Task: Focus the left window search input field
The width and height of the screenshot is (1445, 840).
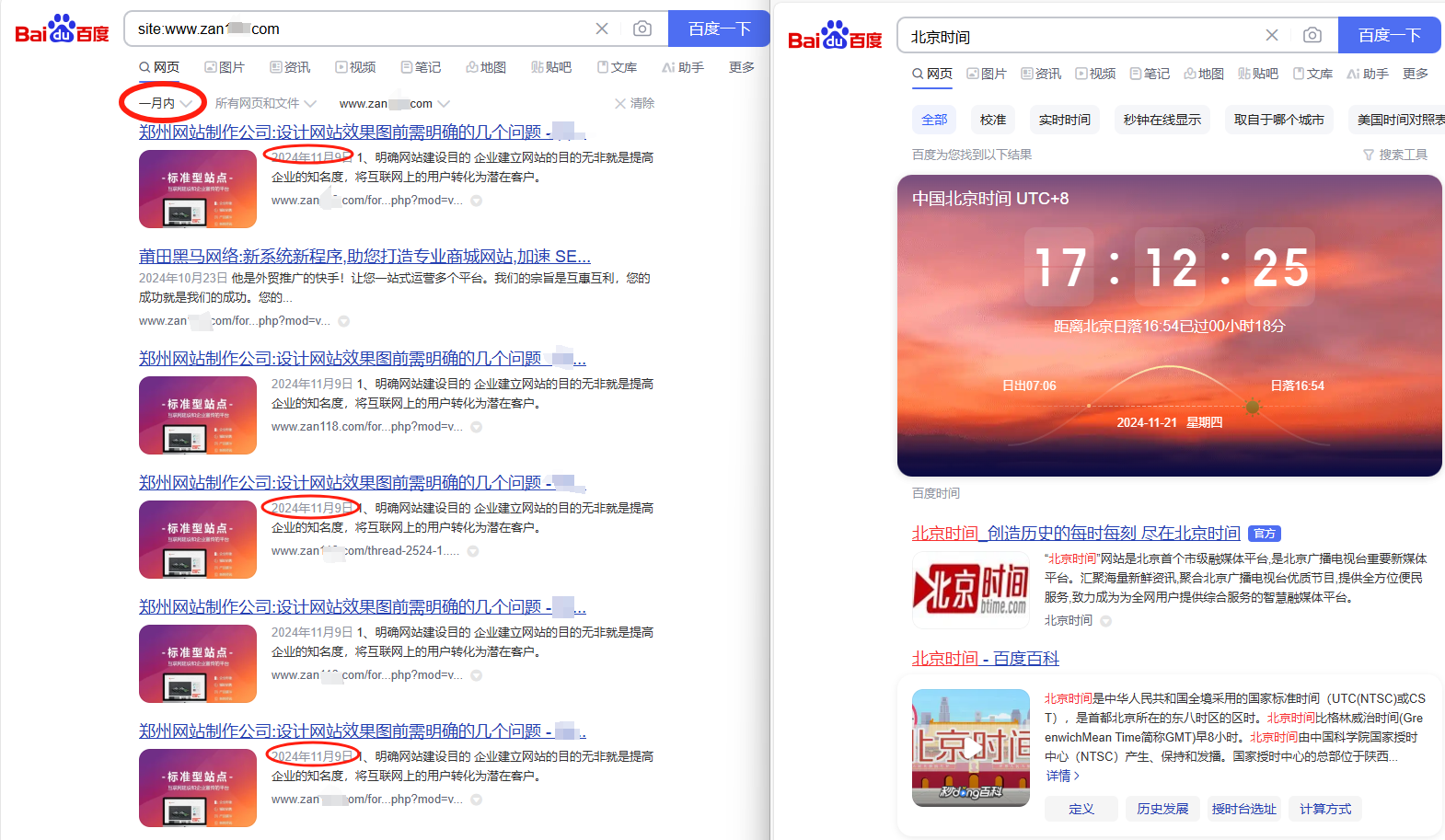Action: 359,29
